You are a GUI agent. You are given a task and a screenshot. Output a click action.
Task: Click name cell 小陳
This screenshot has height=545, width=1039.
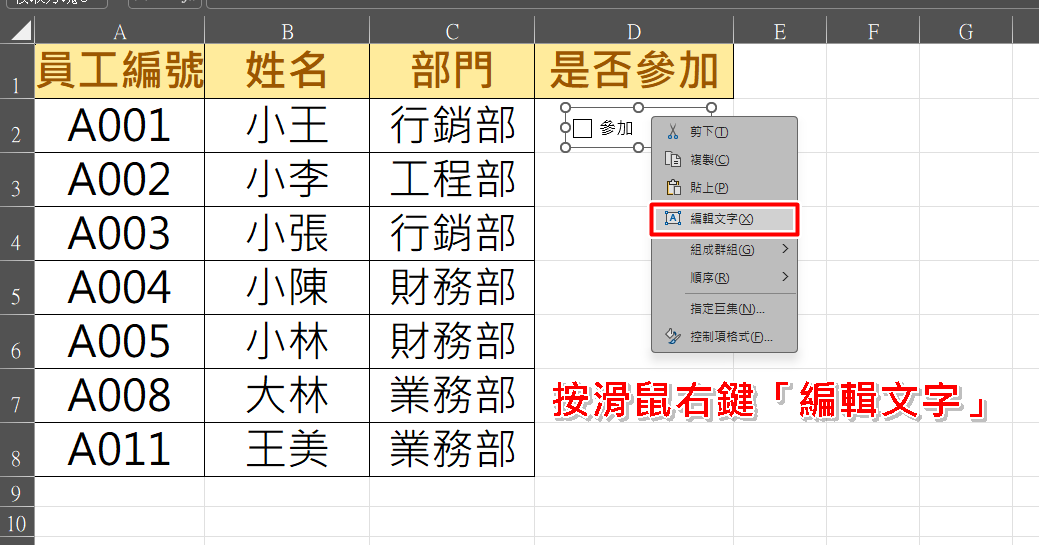coord(287,288)
